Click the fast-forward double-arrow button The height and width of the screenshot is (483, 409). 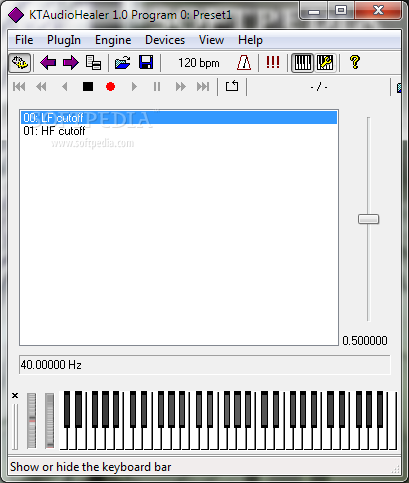click(x=181, y=87)
